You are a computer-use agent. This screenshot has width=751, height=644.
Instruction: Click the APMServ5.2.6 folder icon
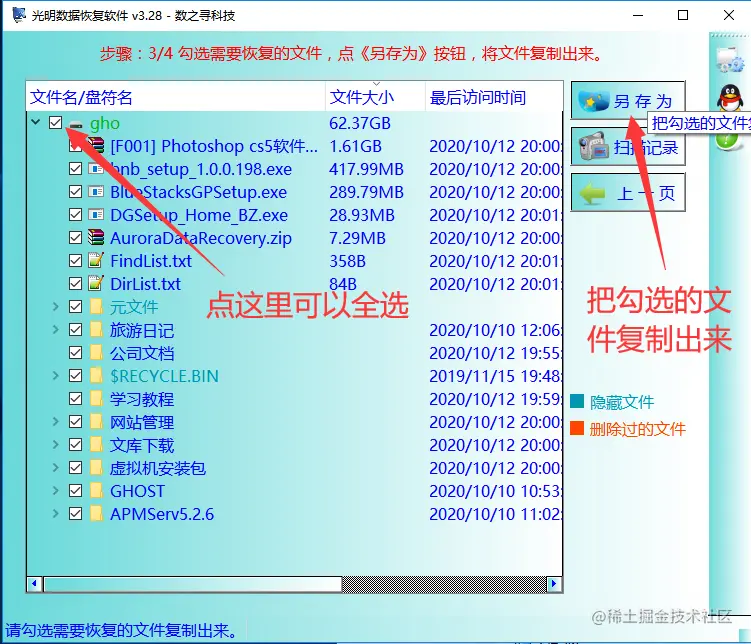[x=96, y=513]
